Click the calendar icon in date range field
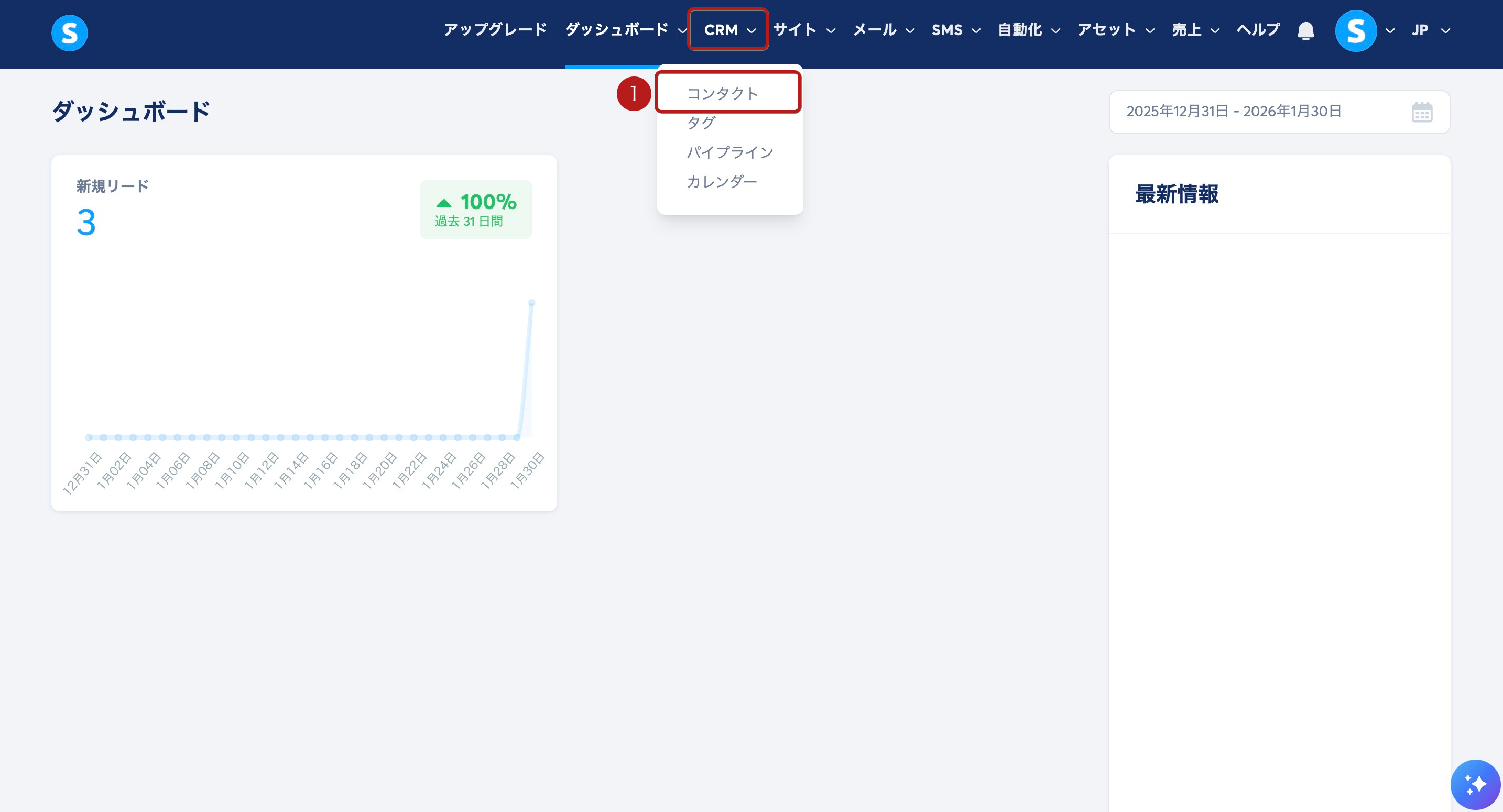Image resolution: width=1503 pixels, height=812 pixels. [x=1421, y=112]
